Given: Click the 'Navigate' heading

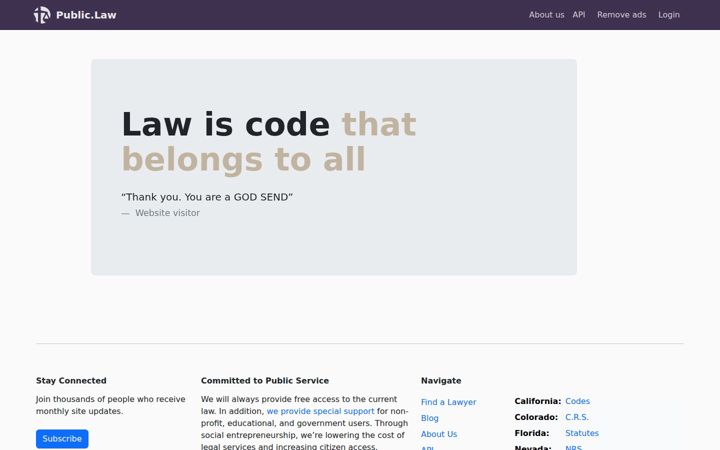Looking at the screenshot, I should click(x=441, y=381).
